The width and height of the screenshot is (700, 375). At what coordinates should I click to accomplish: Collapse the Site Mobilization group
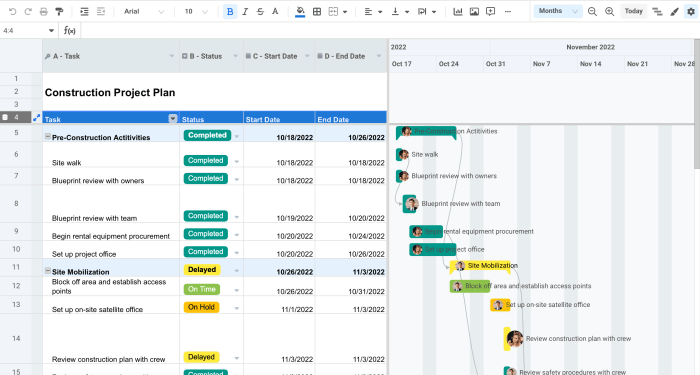[48, 271]
